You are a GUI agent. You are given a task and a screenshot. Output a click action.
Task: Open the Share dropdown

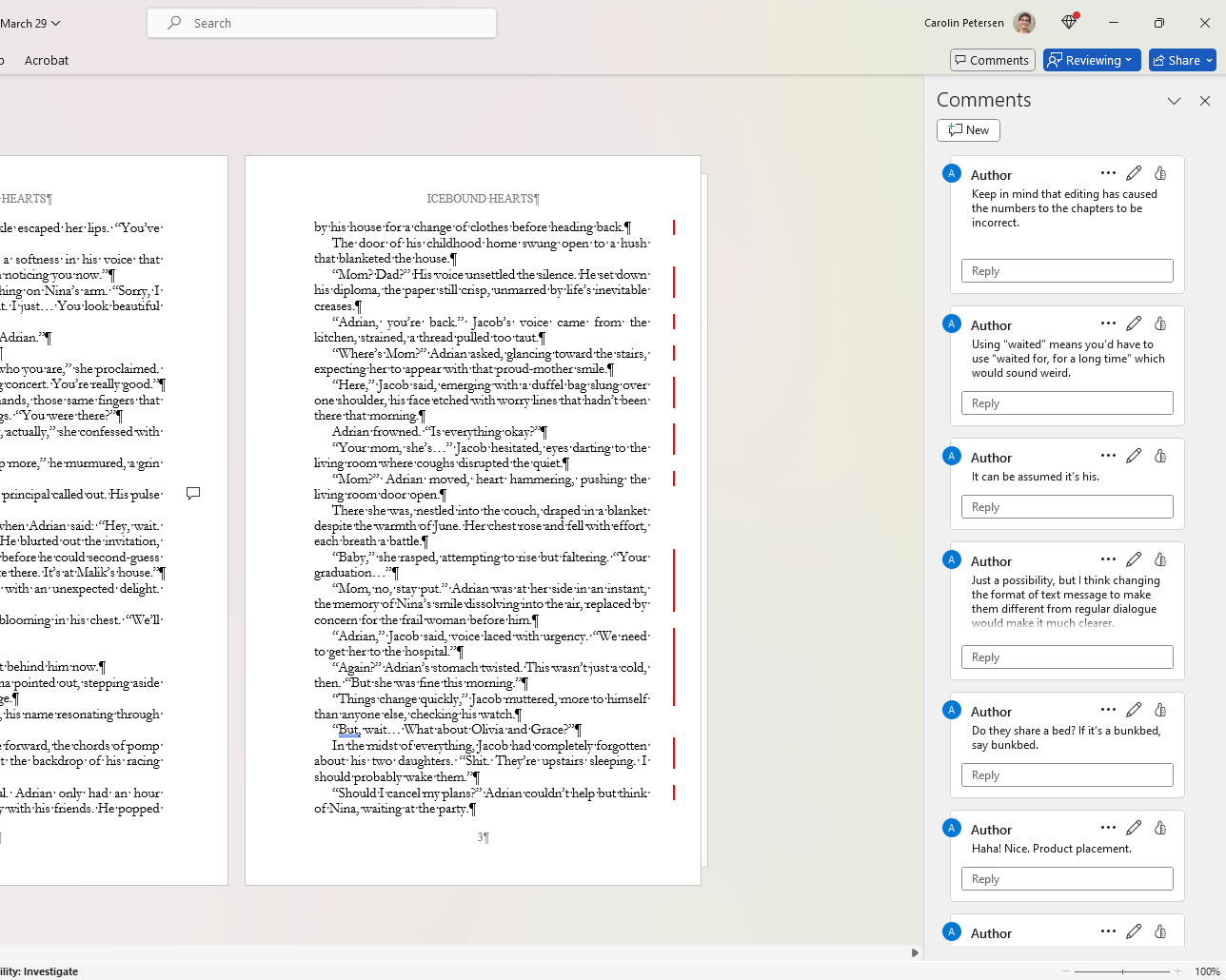(1183, 60)
